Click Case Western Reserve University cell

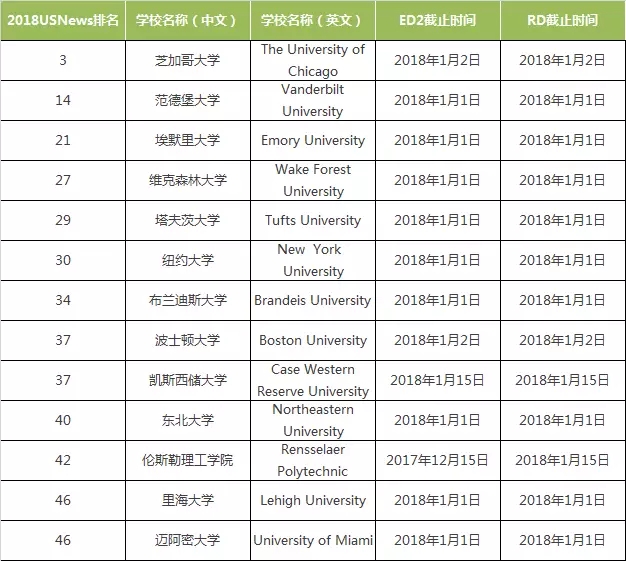(313, 380)
